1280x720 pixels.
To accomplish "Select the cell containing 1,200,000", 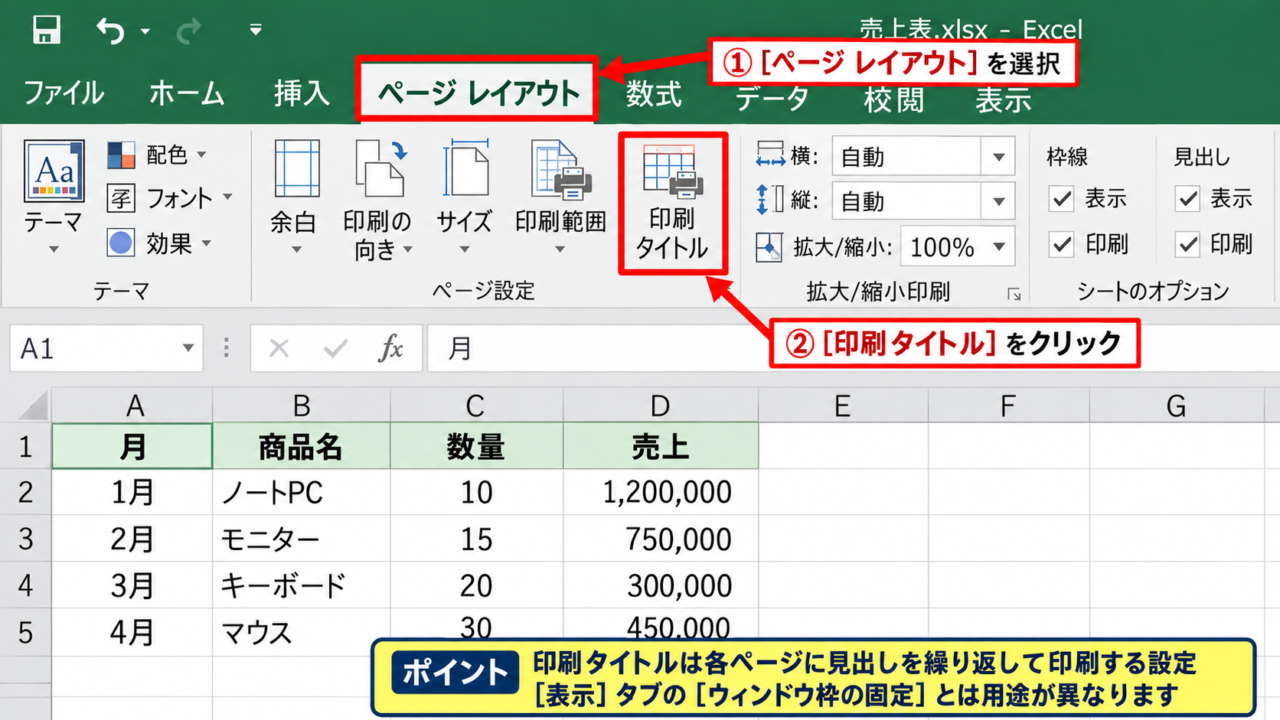I will click(x=661, y=493).
